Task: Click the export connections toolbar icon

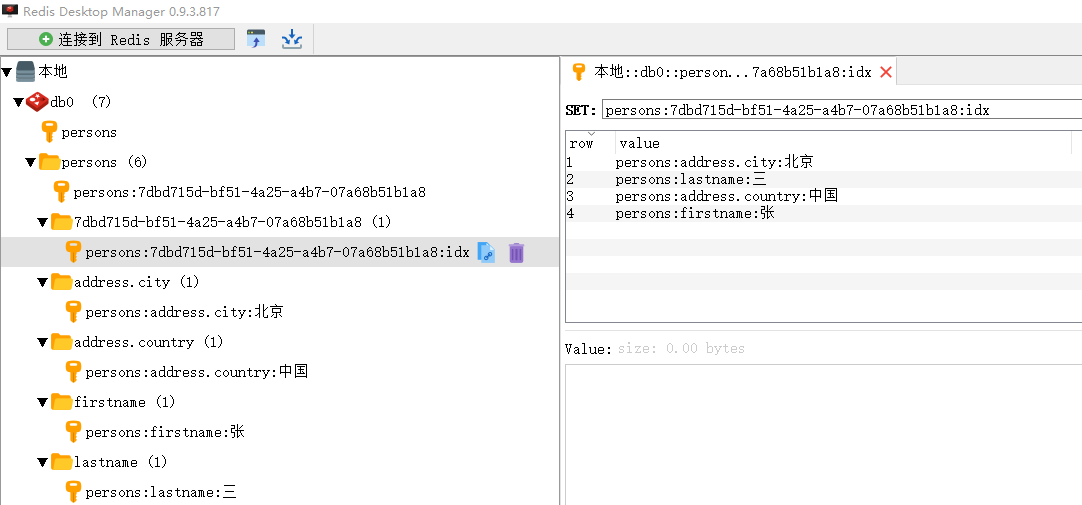Action: (291, 39)
